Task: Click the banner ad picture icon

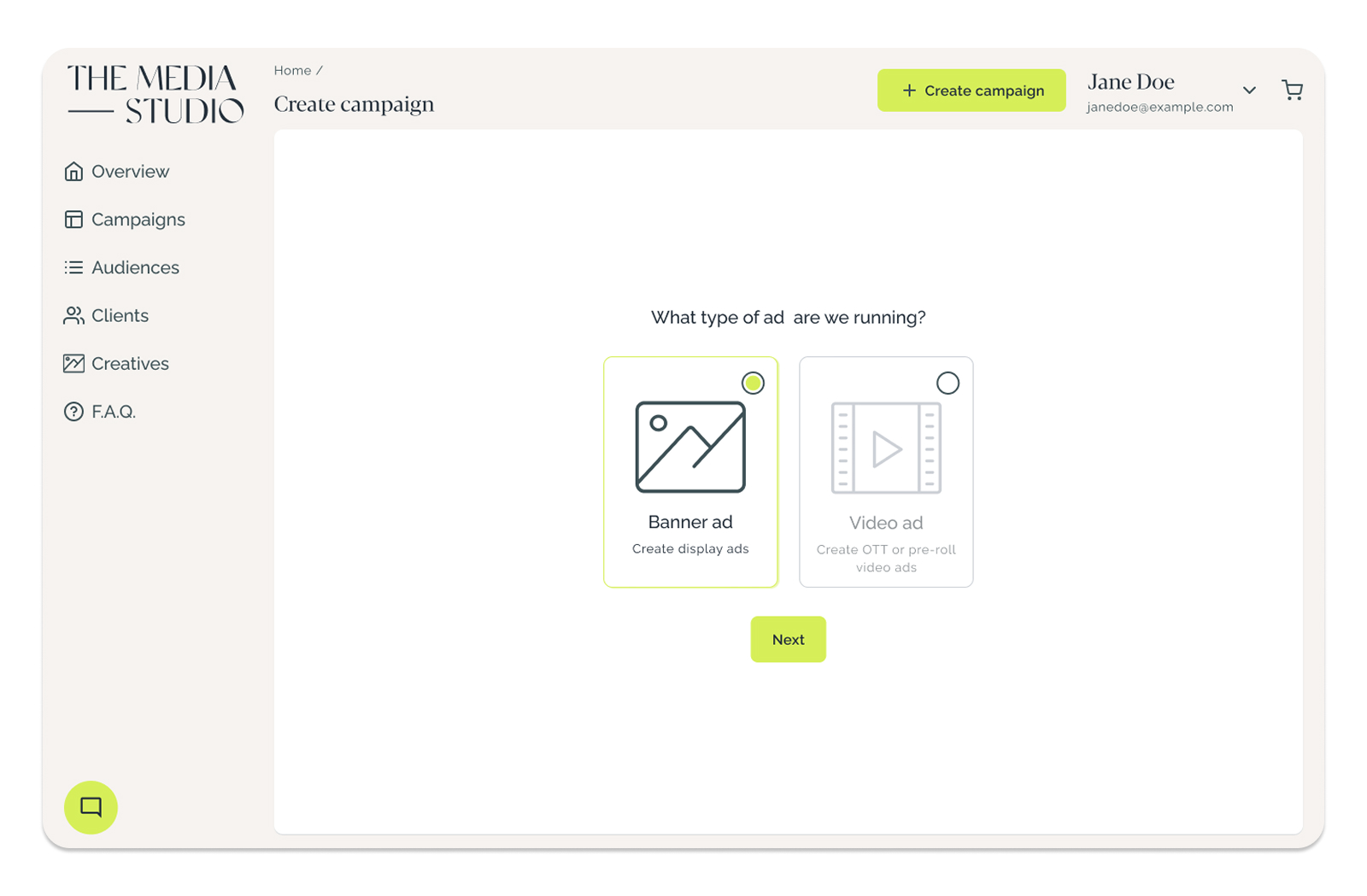Action: click(x=690, y=447)
